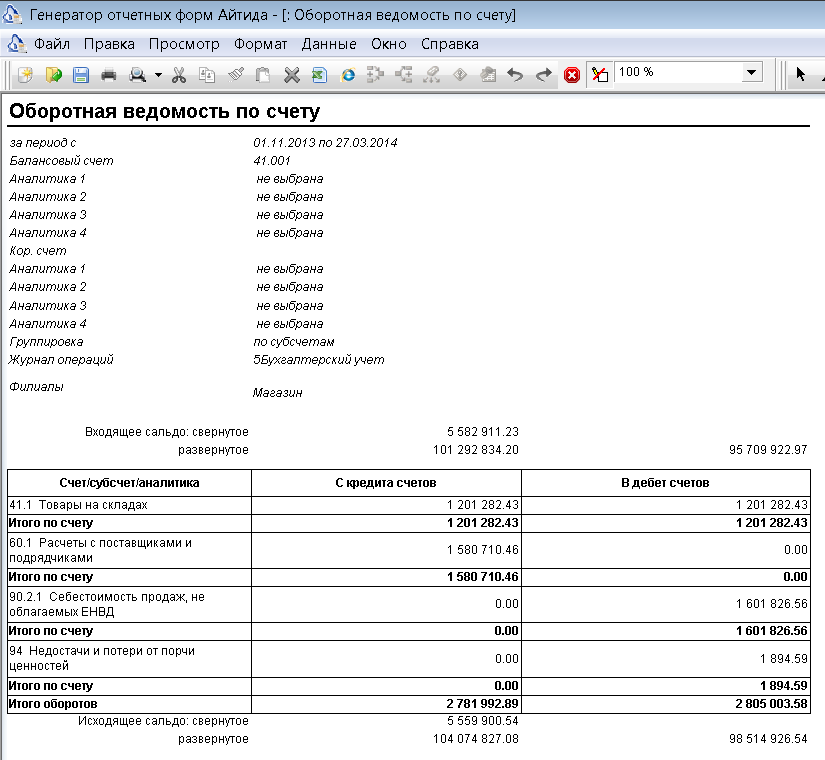This screenshot has width=825, height=760.
Task: Click the Delete X icon
Action: click(x=291, y=75)
